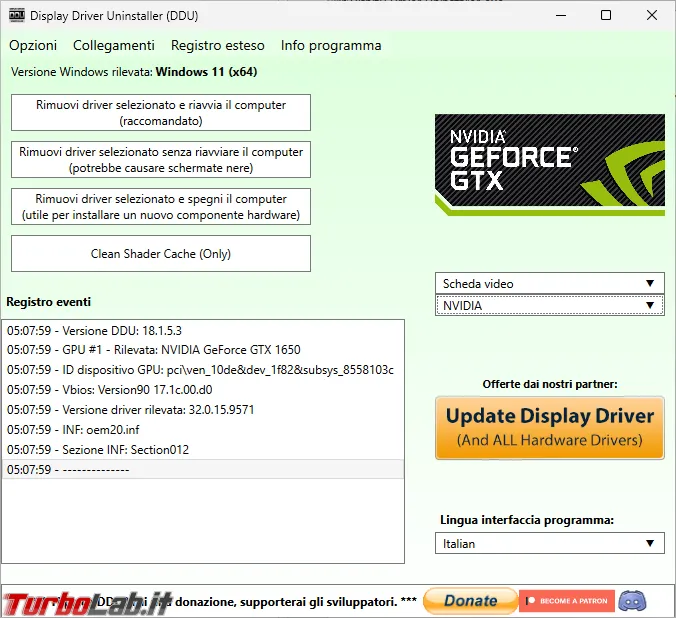This screenshot has width=676, height=618.
Task: Click the DDU app icon in title bar
Action: pos(17,16)
